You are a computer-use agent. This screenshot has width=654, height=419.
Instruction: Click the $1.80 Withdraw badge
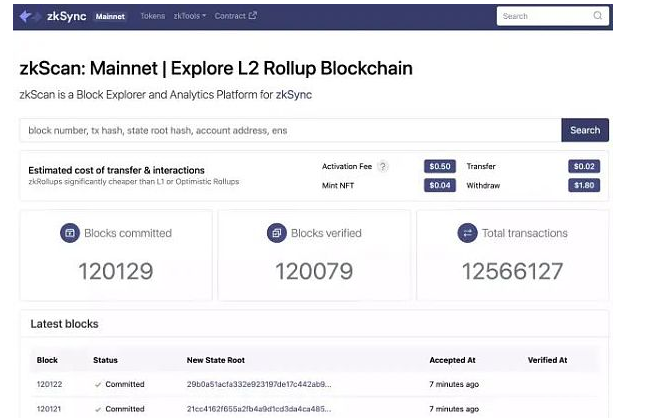coord(584,185)
